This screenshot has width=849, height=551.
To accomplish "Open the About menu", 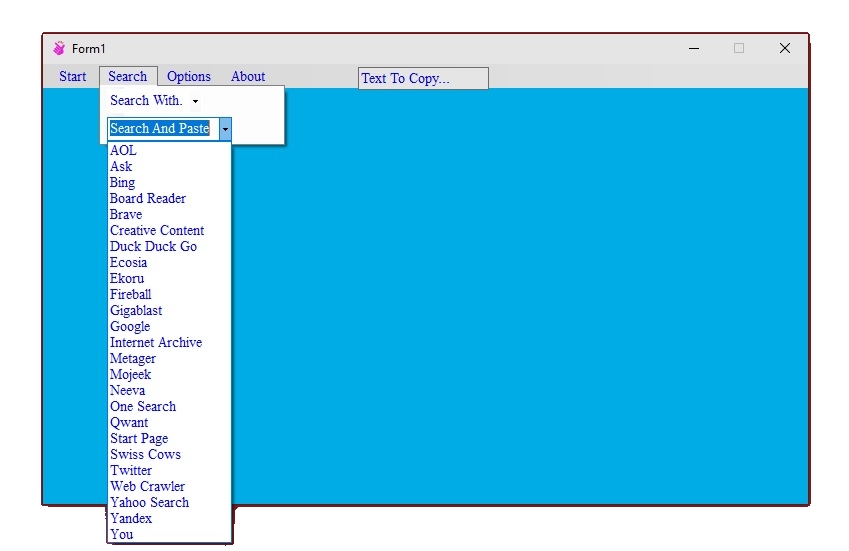I will (x=248, y=76).
